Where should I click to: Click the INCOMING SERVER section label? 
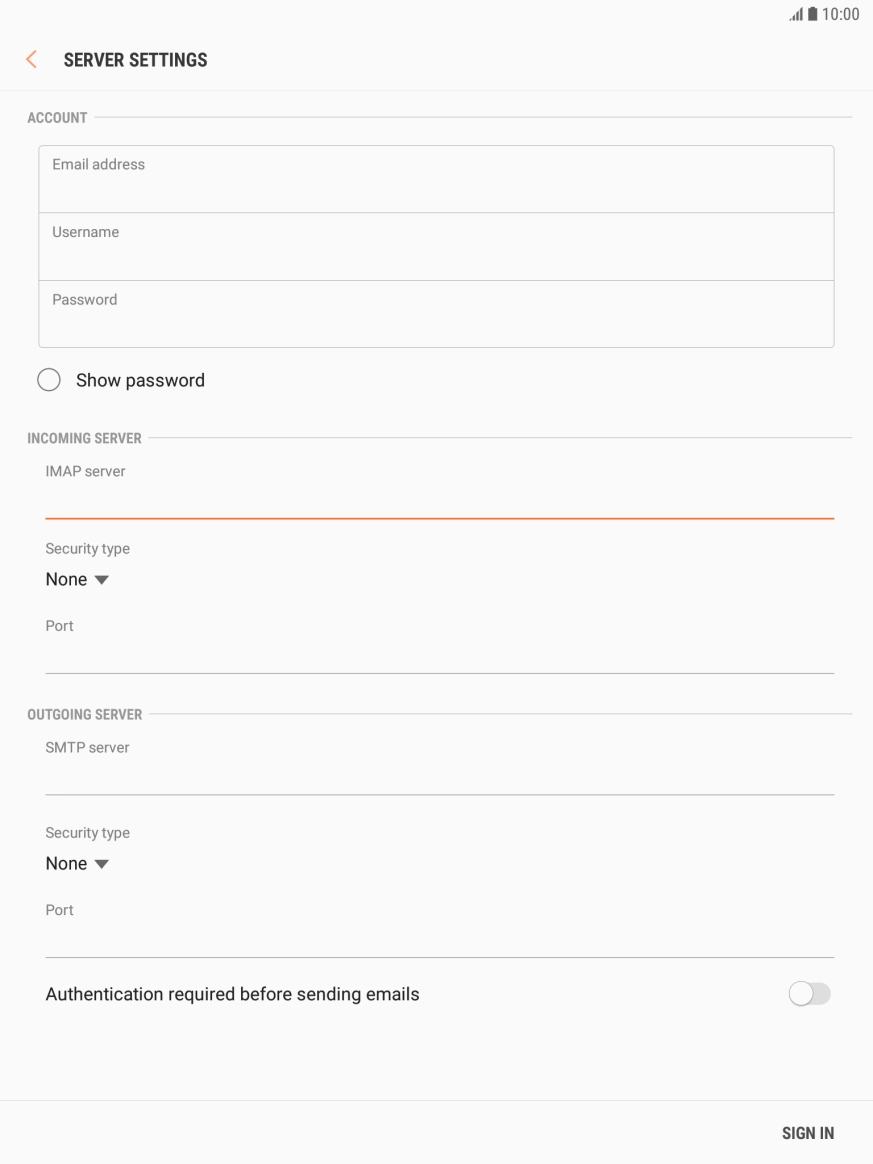[x=85, y=438]
